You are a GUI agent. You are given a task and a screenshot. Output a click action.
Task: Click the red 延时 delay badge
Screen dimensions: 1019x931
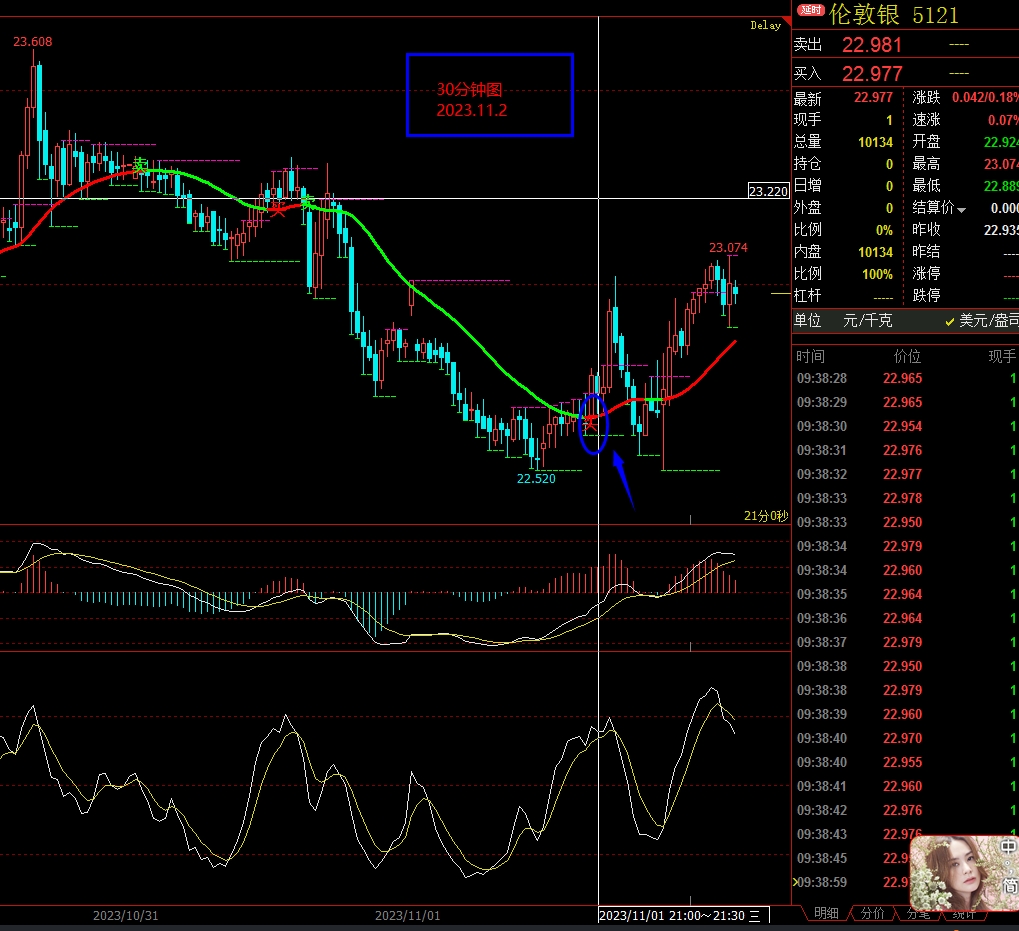click(x=810, y=11)
